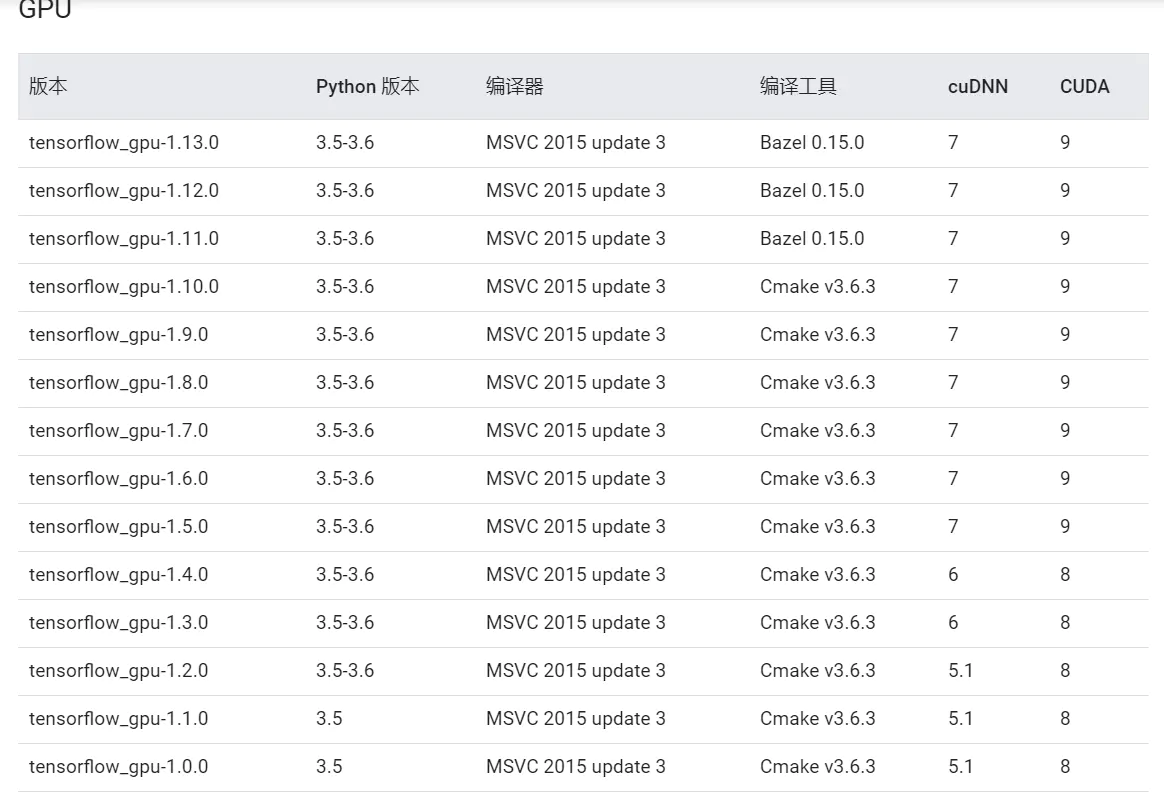Click the 编译工具 column header

click(x=798, y=87)
